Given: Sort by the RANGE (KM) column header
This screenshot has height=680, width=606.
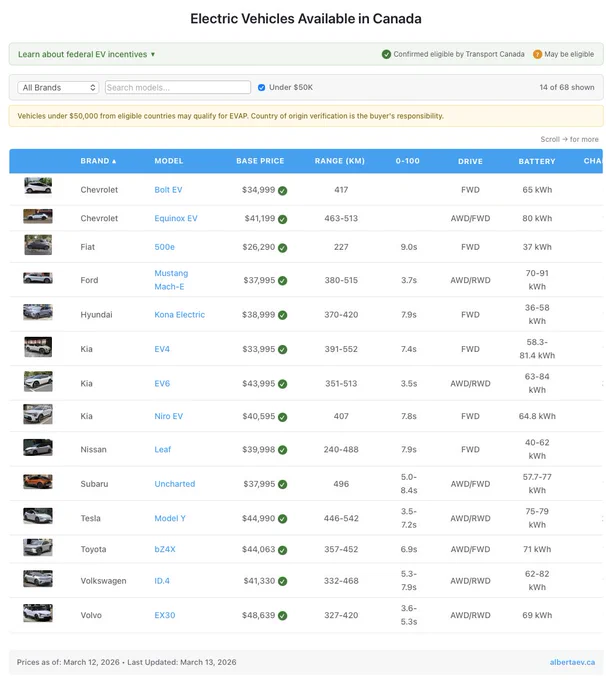Looking at the screenshot, I should (x=340, y=161).
